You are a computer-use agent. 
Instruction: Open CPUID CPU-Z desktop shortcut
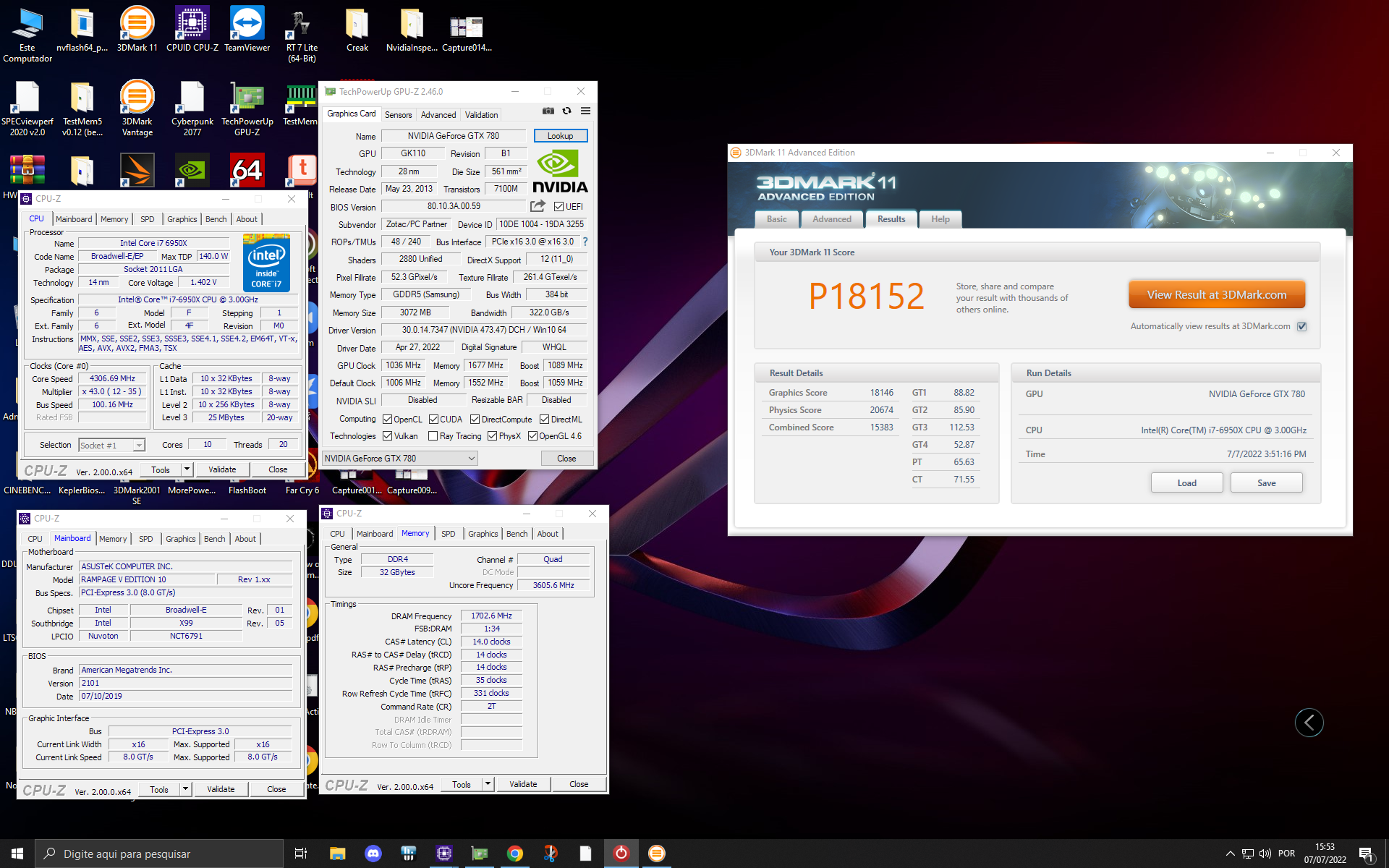192,30
